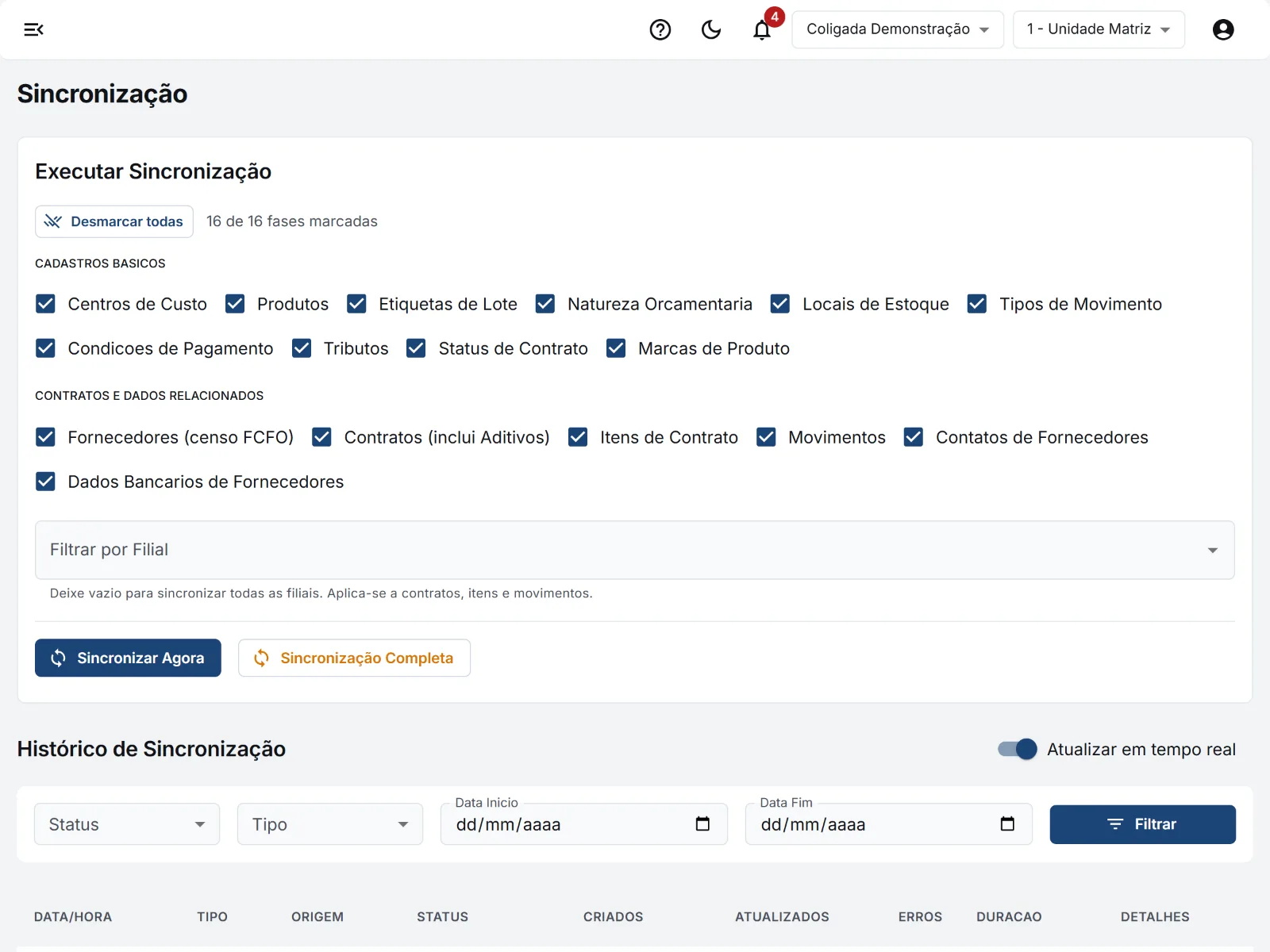Open Tipo filter dropdown

tap(330, 824)
